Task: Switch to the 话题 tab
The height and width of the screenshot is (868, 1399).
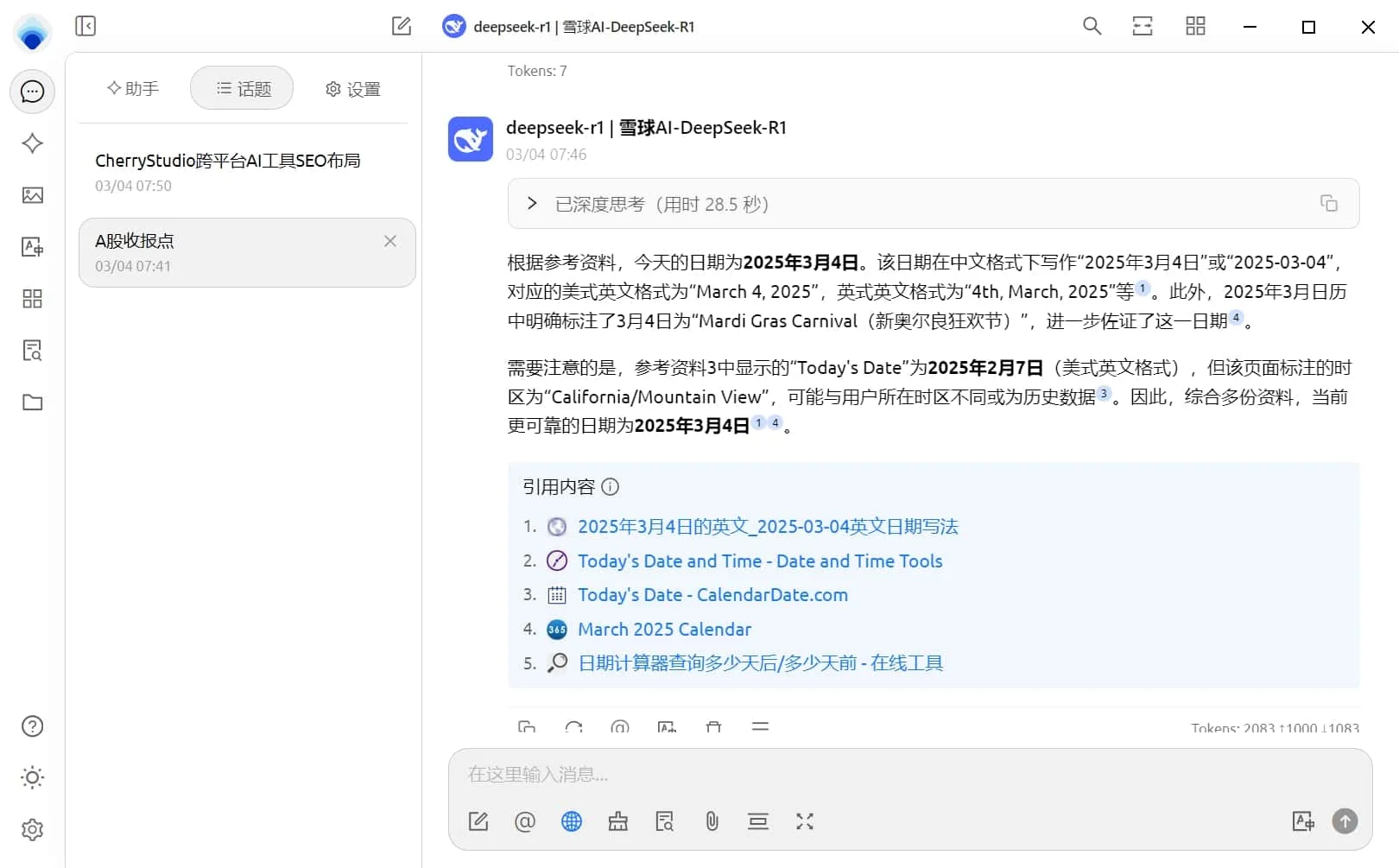Action: pos(243,88)
